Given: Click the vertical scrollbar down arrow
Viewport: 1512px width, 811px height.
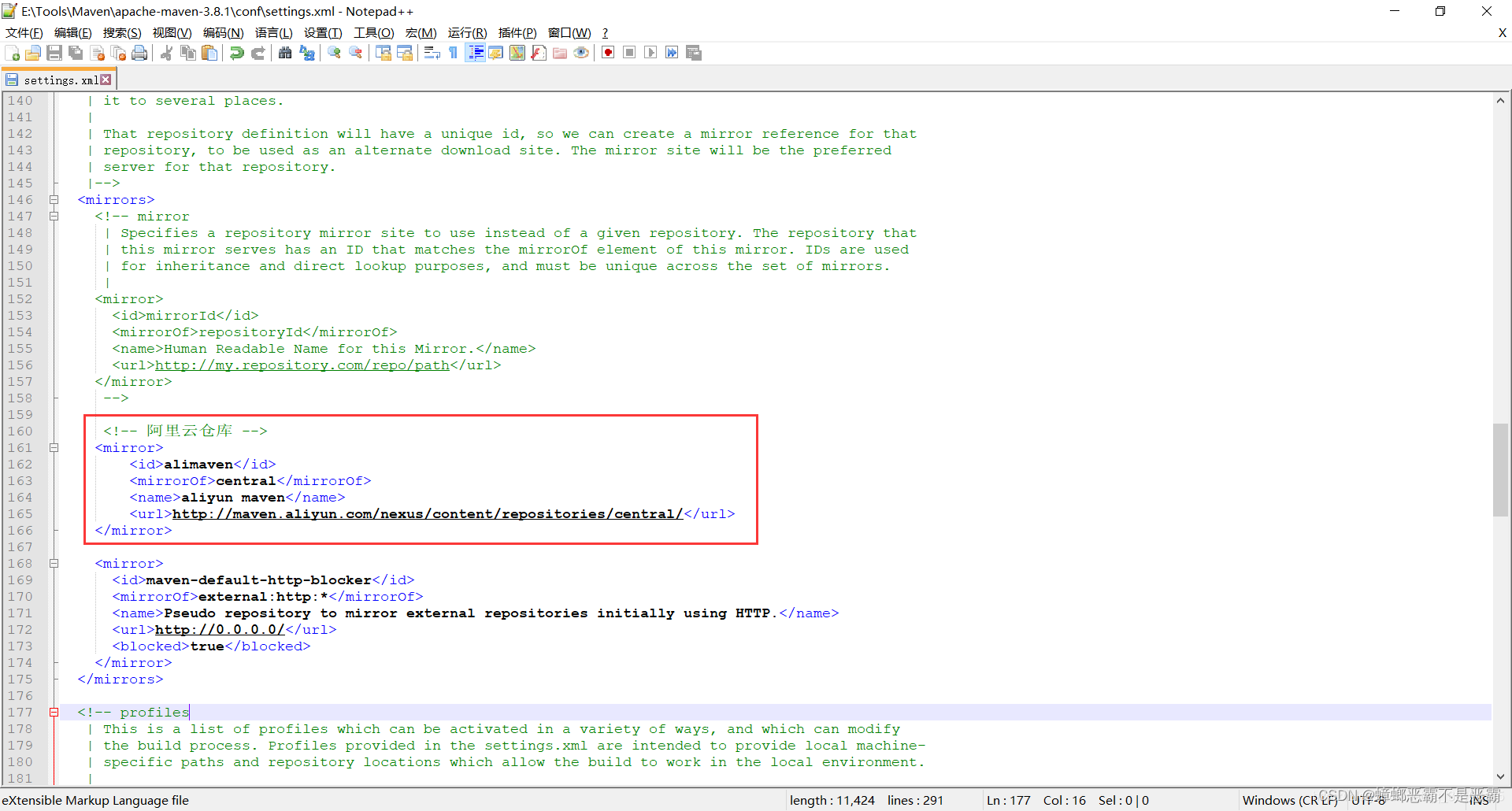Looking at the screenshot, I should [x=1501, y=776].
